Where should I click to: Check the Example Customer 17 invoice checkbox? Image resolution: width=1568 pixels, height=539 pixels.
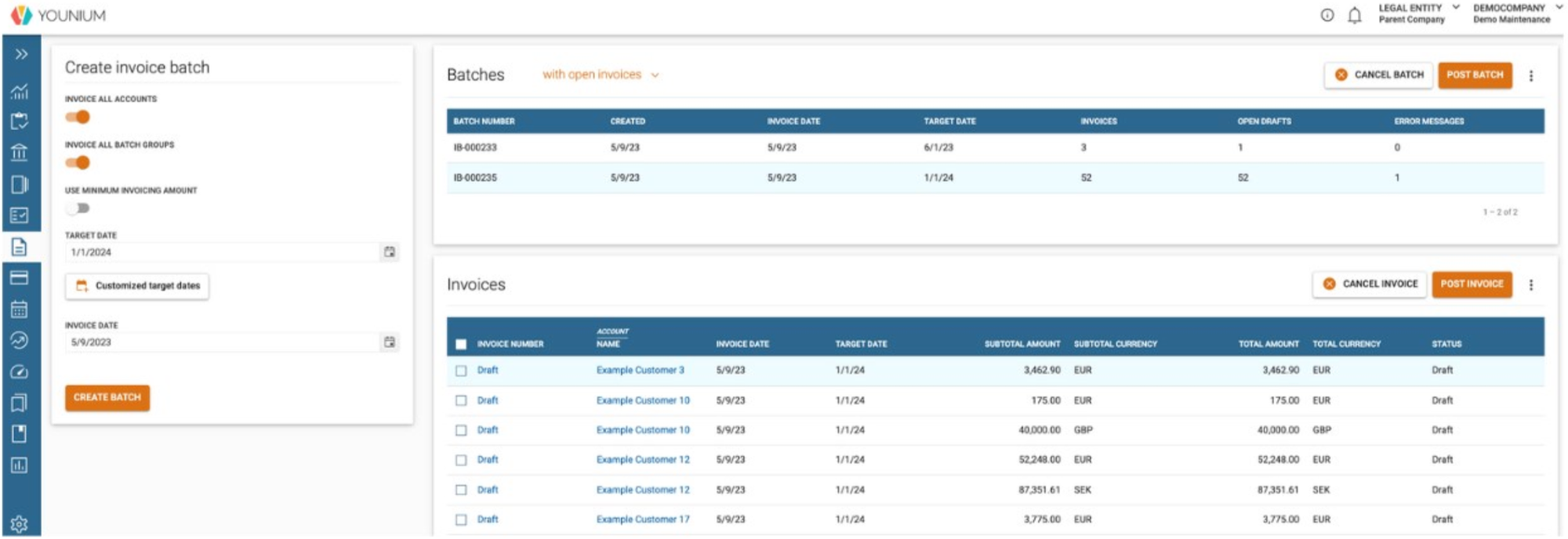coord(461,519)
